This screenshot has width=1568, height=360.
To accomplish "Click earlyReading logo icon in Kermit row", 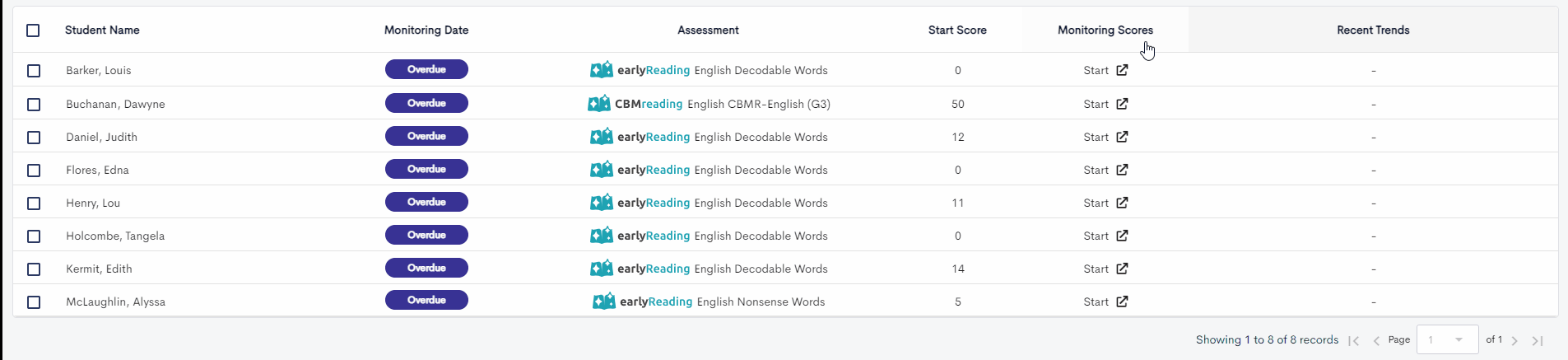I will (602, 269).
